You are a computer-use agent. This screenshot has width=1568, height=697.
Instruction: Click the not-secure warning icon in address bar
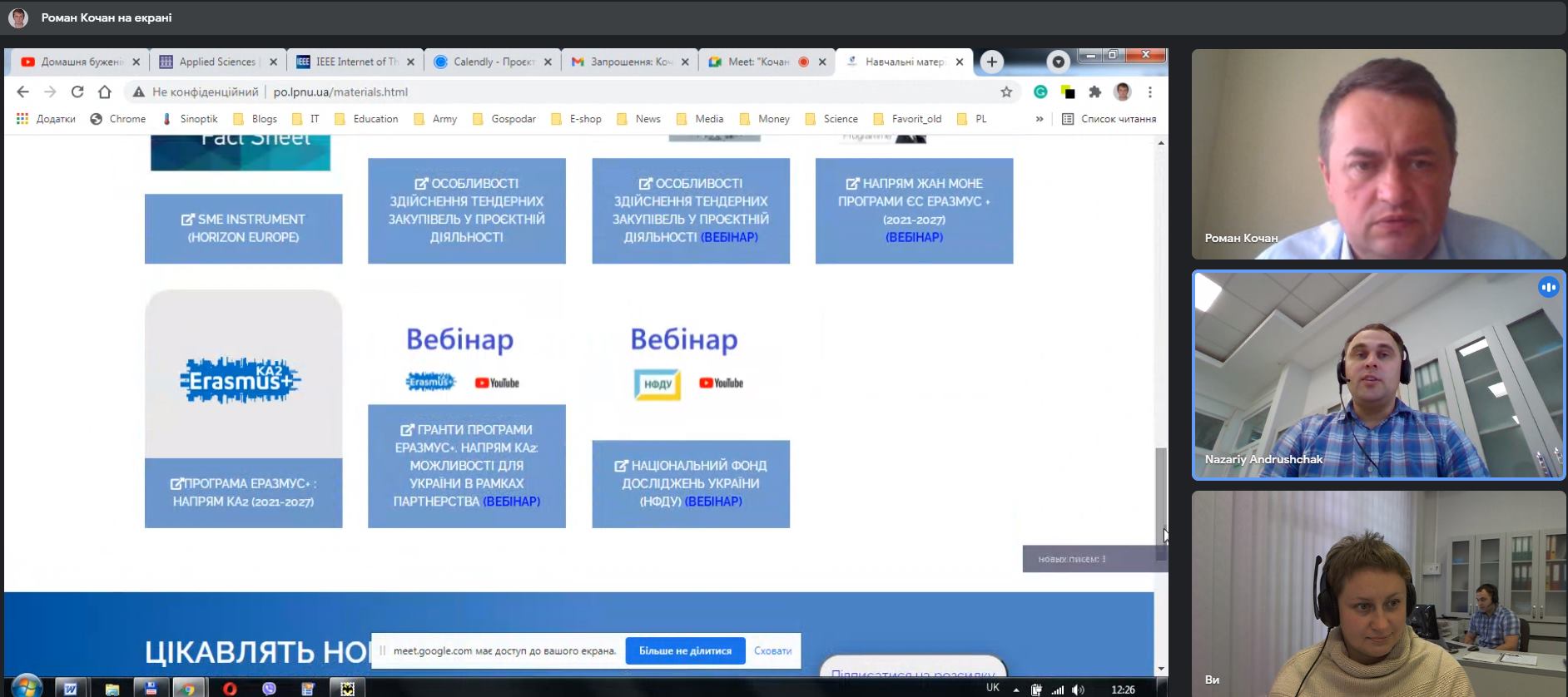[138, 91]
